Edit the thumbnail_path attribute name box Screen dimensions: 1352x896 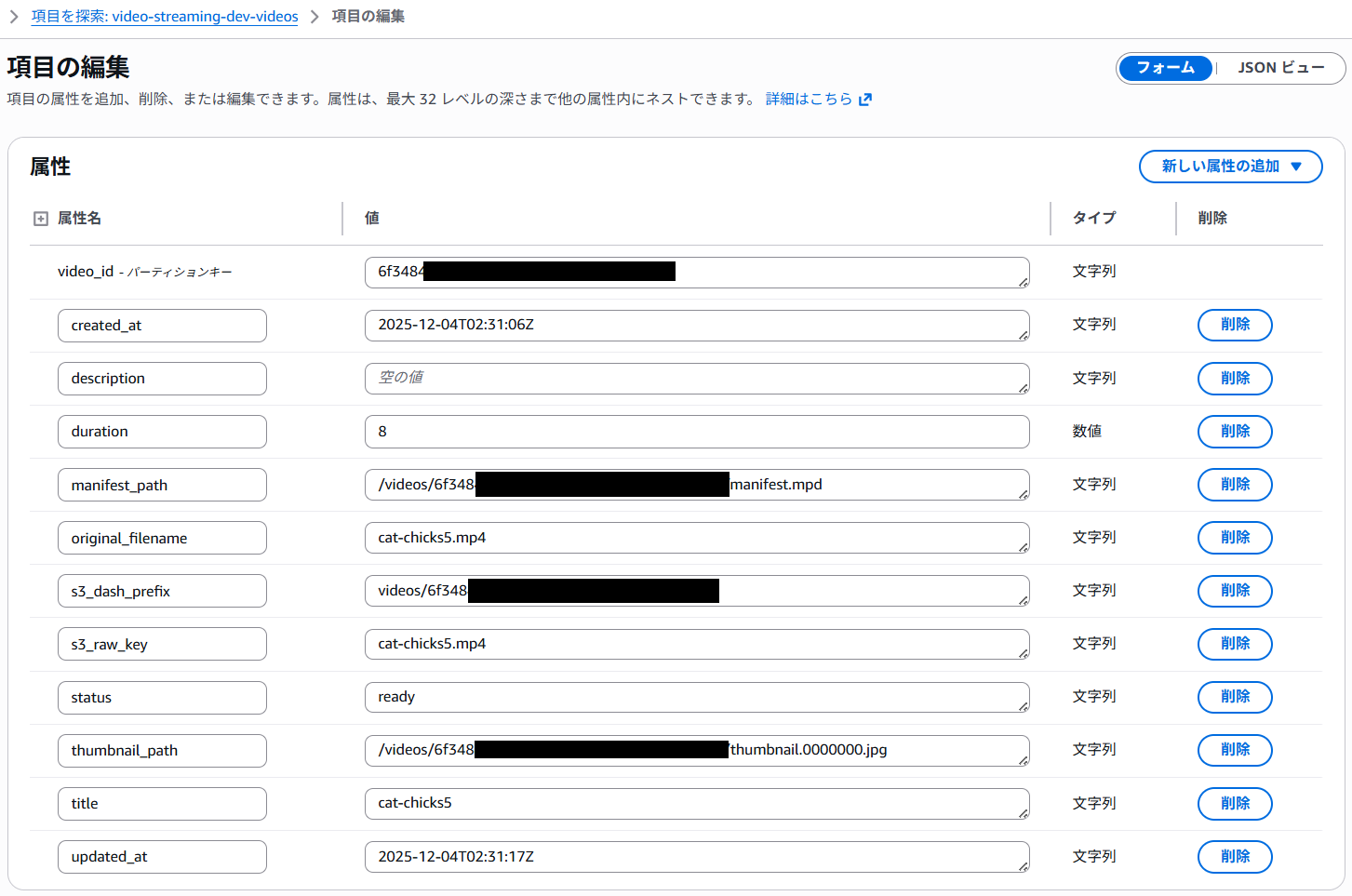162,750
